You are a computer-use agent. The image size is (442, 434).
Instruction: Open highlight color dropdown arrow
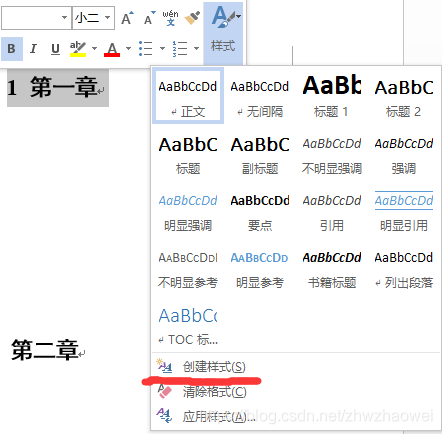[x=94, y=49]
